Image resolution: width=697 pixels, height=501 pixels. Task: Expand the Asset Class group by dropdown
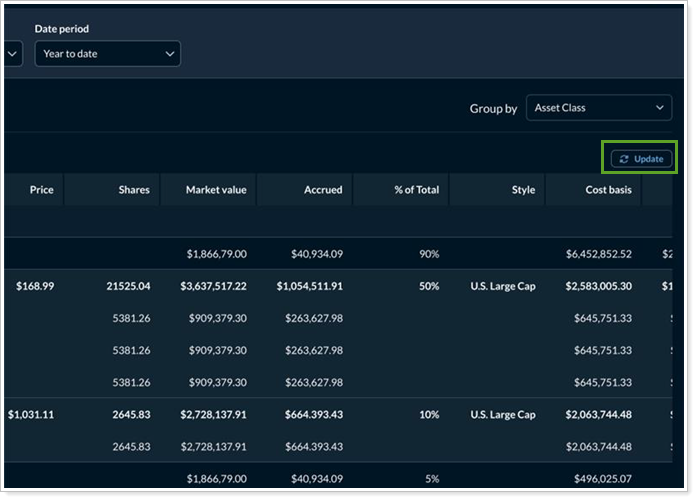tap(598, 108)
